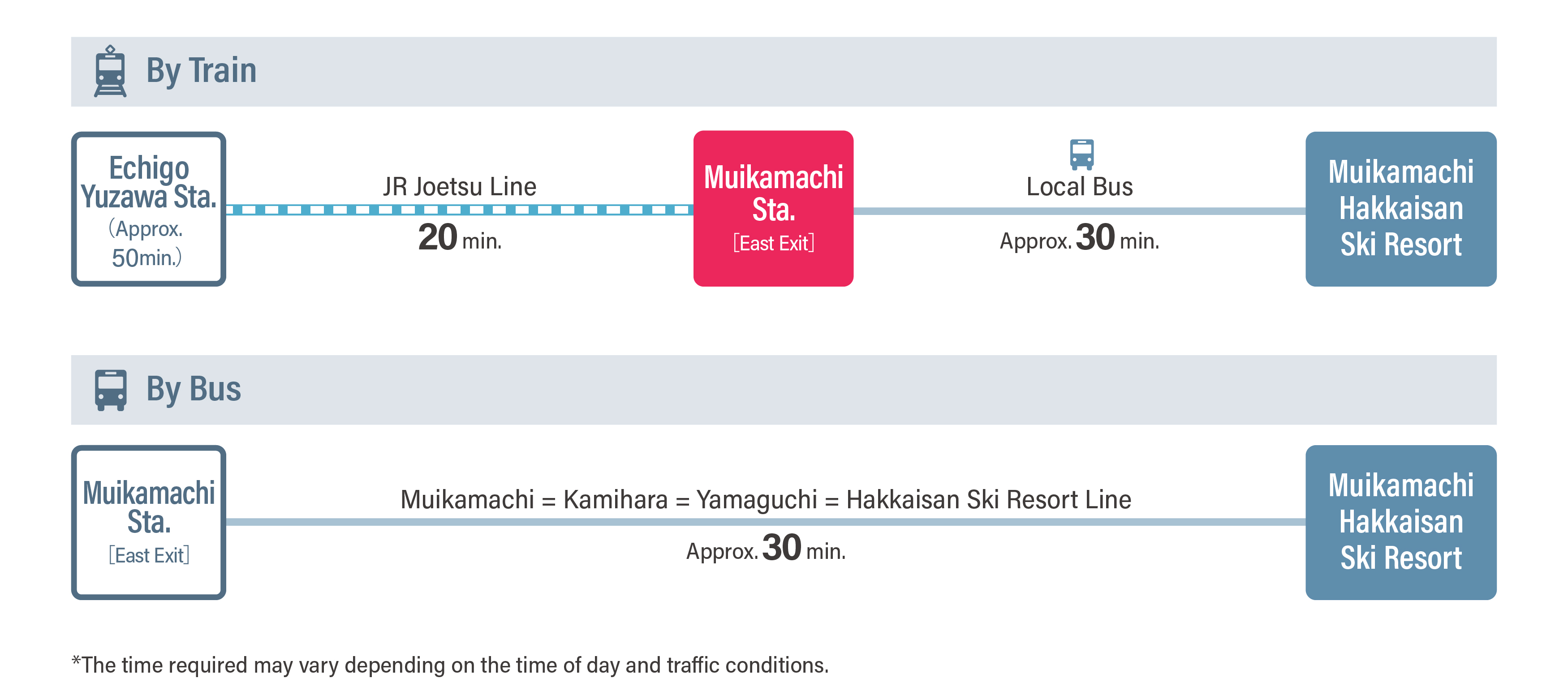Select the By Bus heading text
This screenshot has height=691, width=1568.
click(x=193, y=389)
